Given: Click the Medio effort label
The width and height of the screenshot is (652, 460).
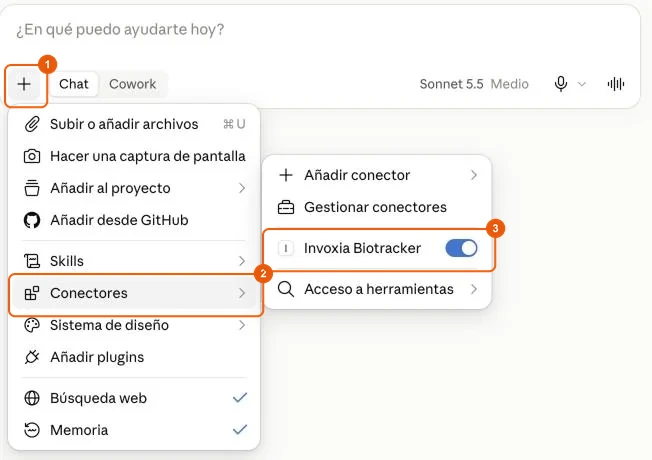Looking at the screenshot, I should [x=509, y=84].
